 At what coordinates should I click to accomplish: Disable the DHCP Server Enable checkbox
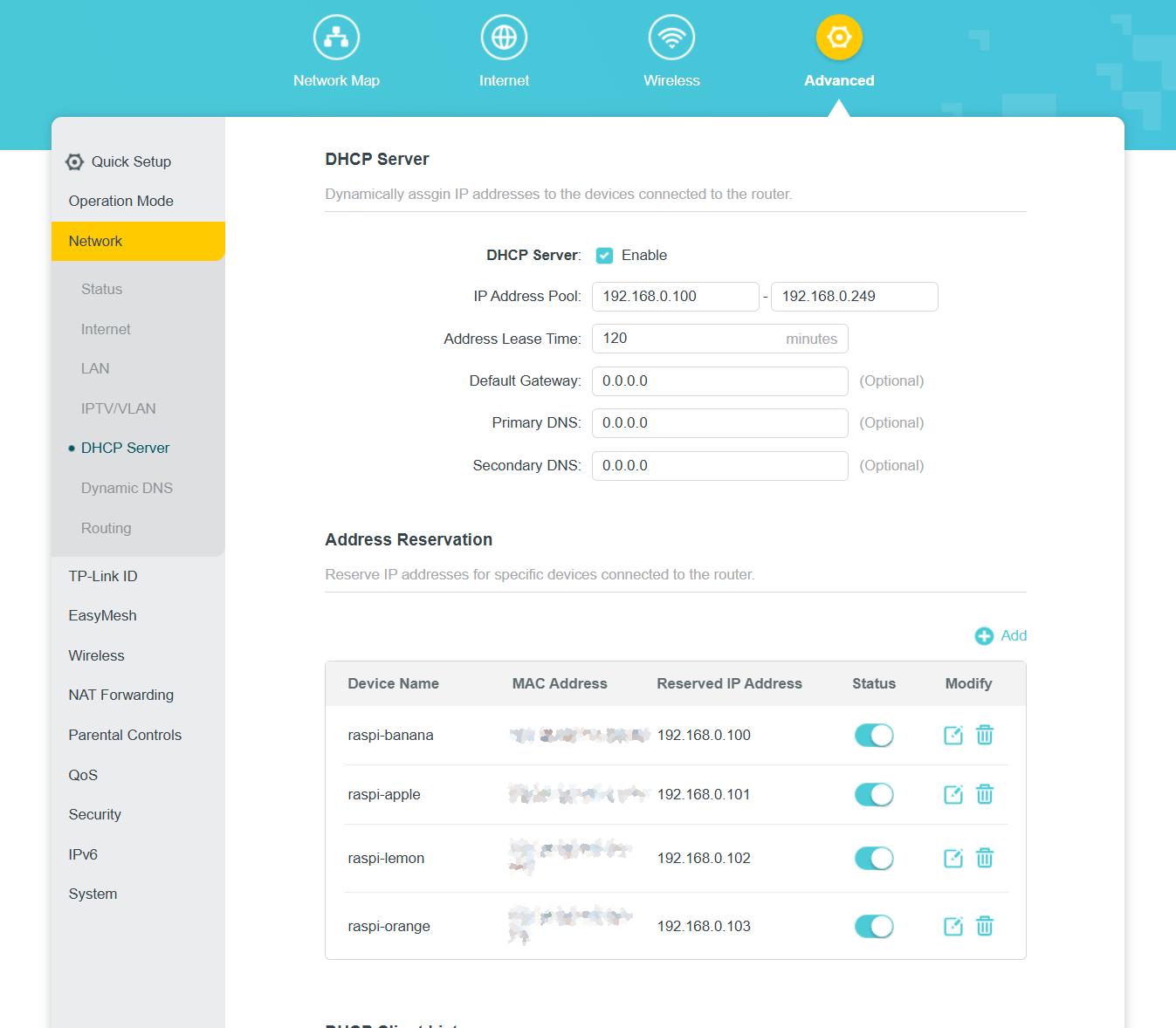[x=604, y=255]
